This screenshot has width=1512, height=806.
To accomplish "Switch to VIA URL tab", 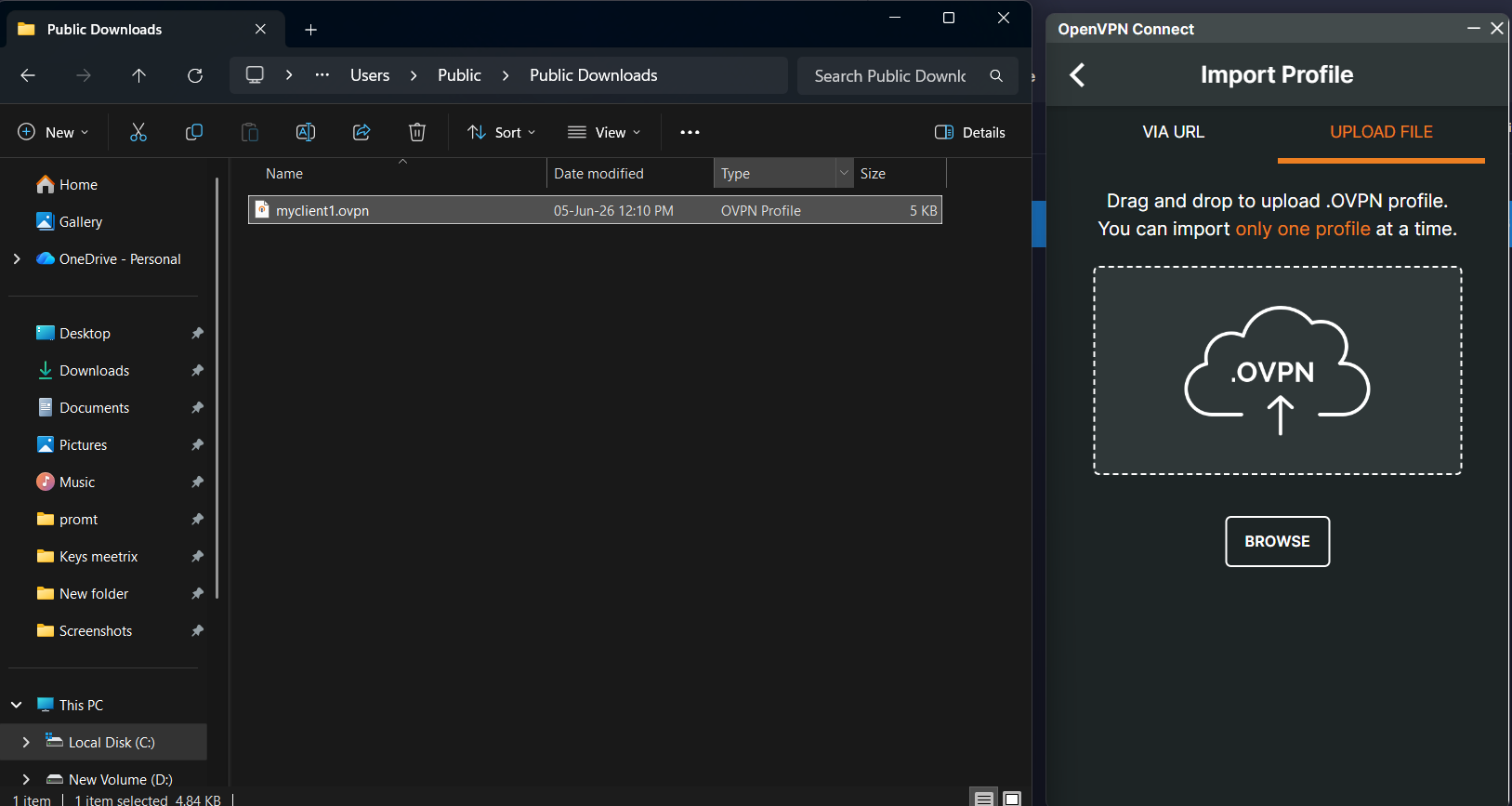I will pos(1173,132).
